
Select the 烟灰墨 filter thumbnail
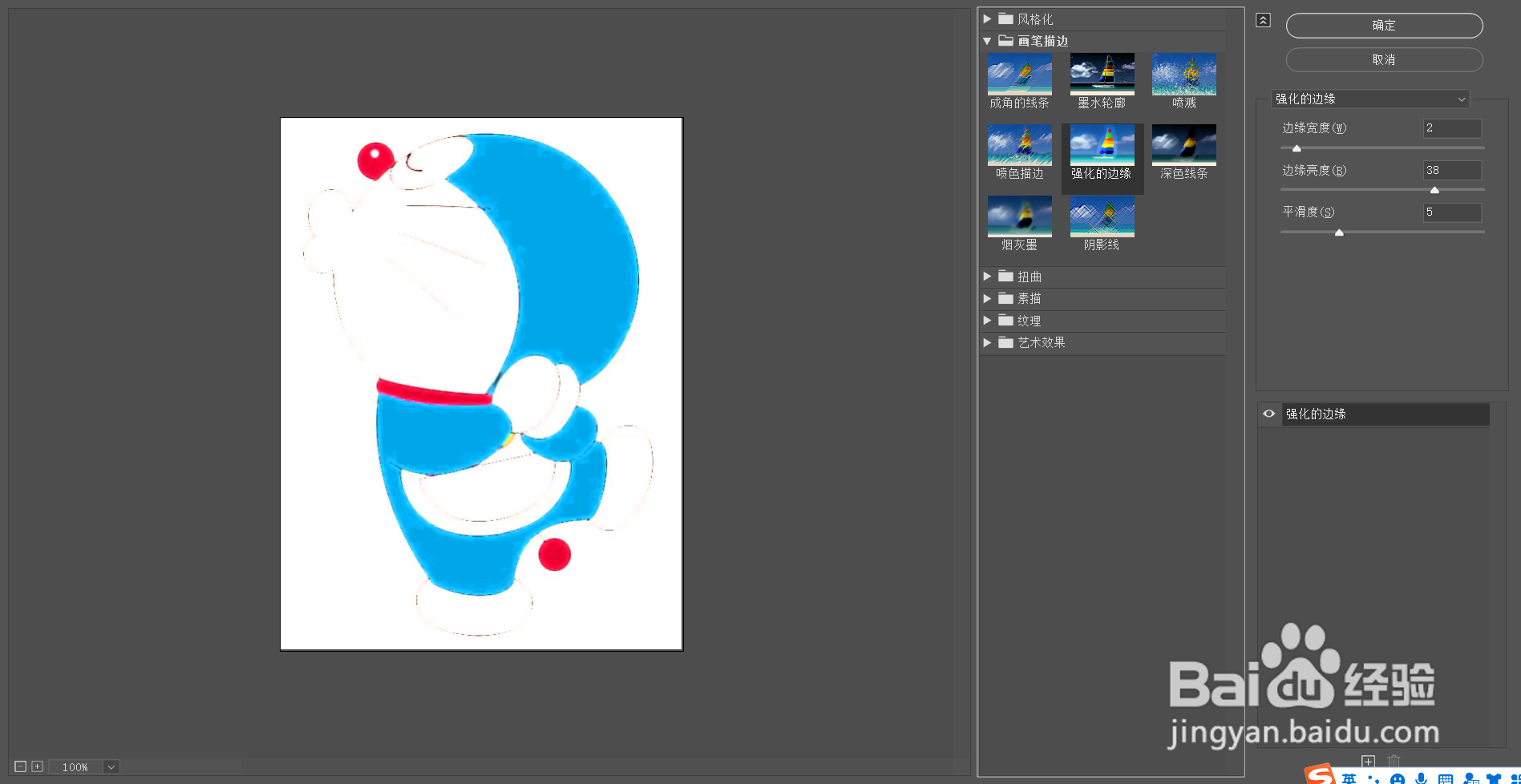(x=1019, y=216)
